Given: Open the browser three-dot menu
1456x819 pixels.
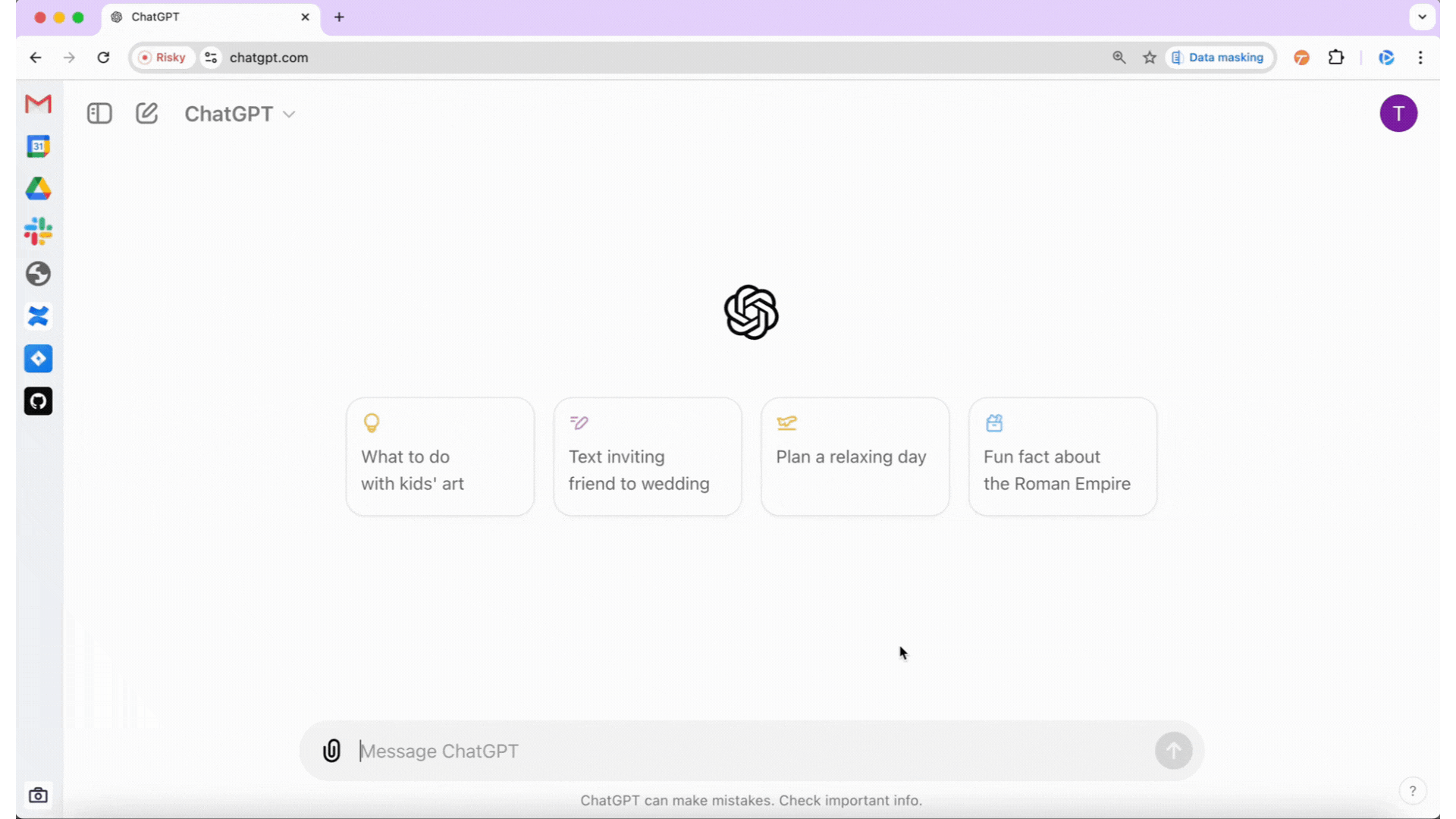Looking at the screenshot, I should 1420,58.
